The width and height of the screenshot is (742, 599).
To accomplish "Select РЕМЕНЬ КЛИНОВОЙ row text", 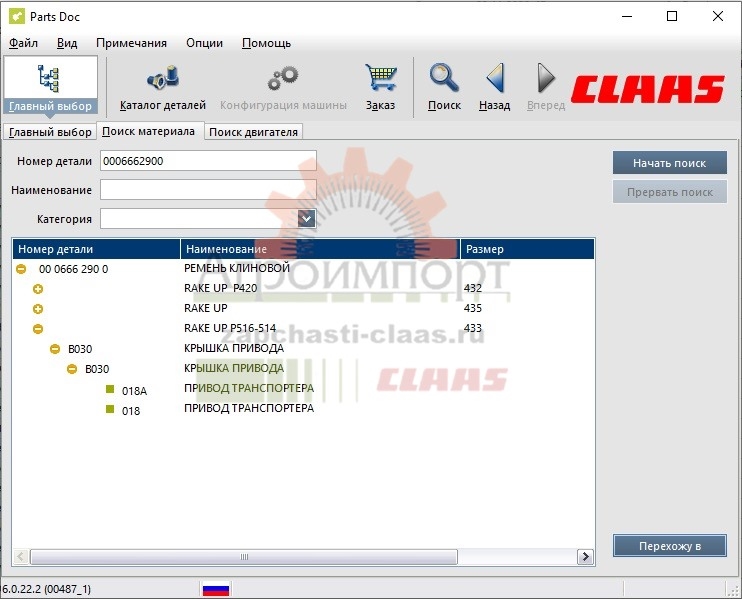I will pos(237,268).
